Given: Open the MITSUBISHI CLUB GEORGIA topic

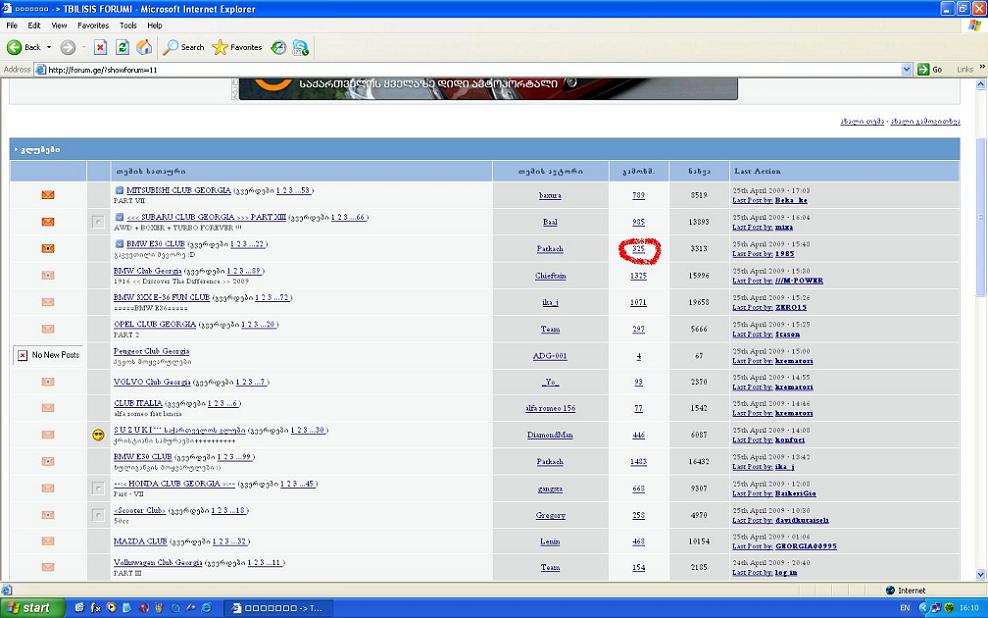Looking at the screenshot, I should [x=178, y=190].
